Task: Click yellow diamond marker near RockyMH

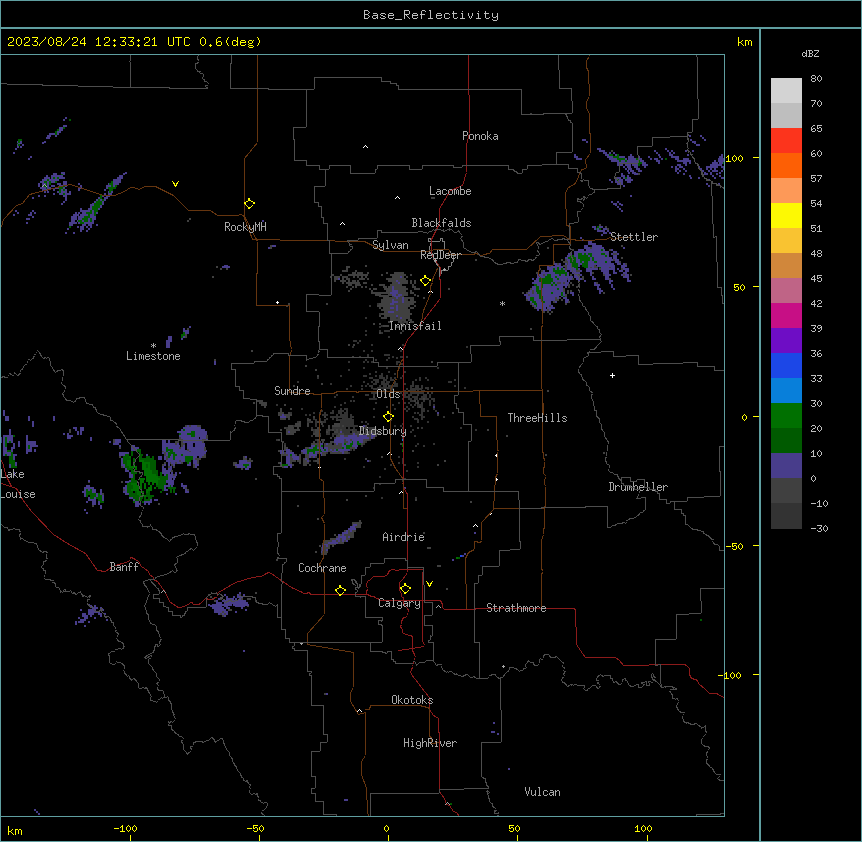Action: tap(249, 204)
